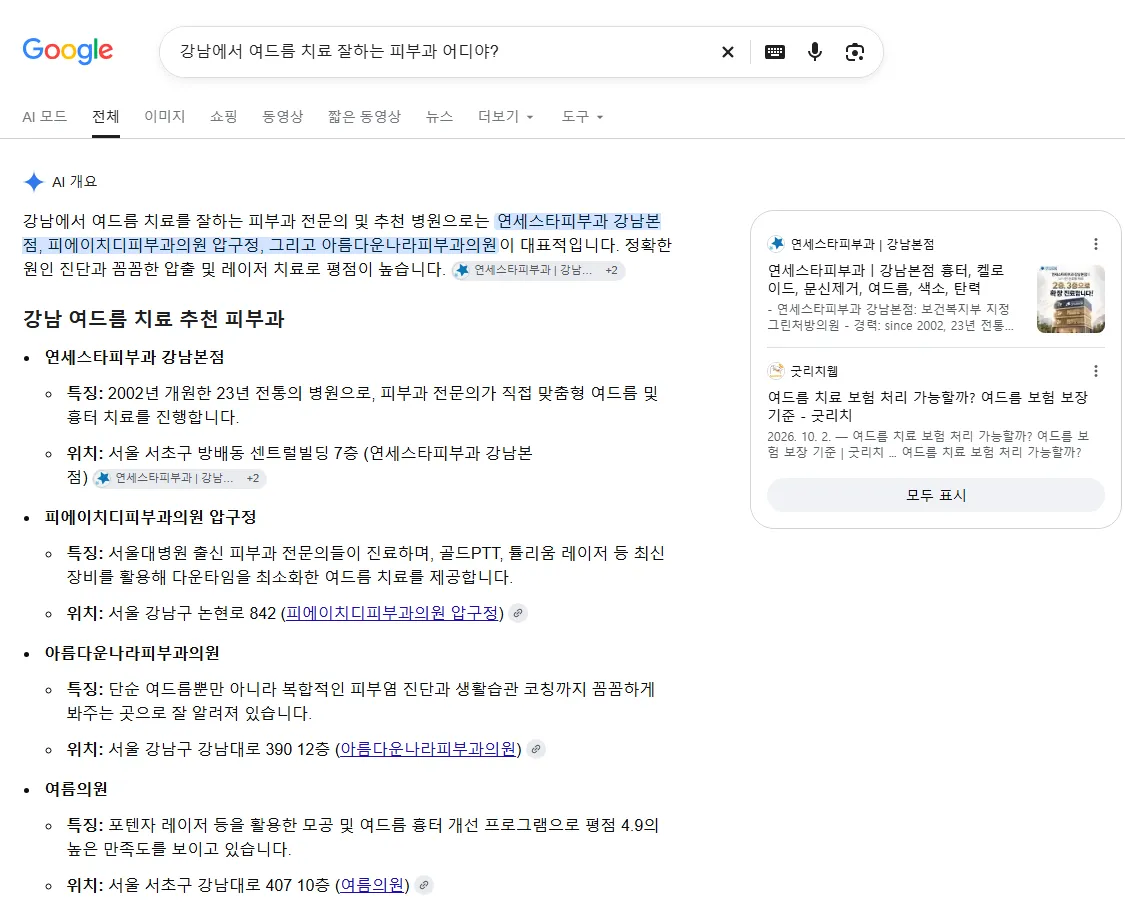Open the link icon after 피에이치디피부과의원 압구정
This screenshot has height=910, width=1125.
coord(518,613)
